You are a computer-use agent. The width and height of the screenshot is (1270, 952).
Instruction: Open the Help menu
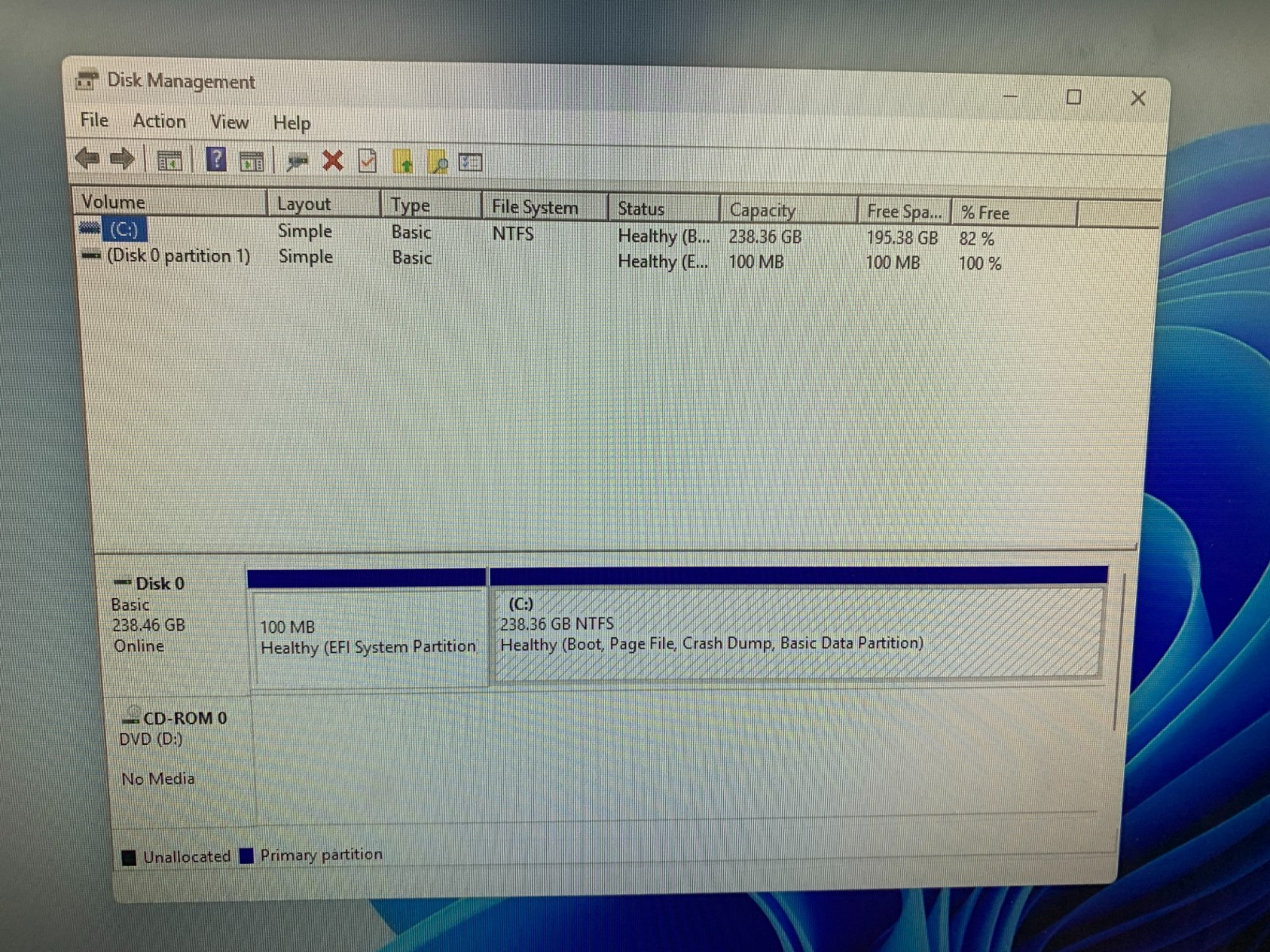292,123
